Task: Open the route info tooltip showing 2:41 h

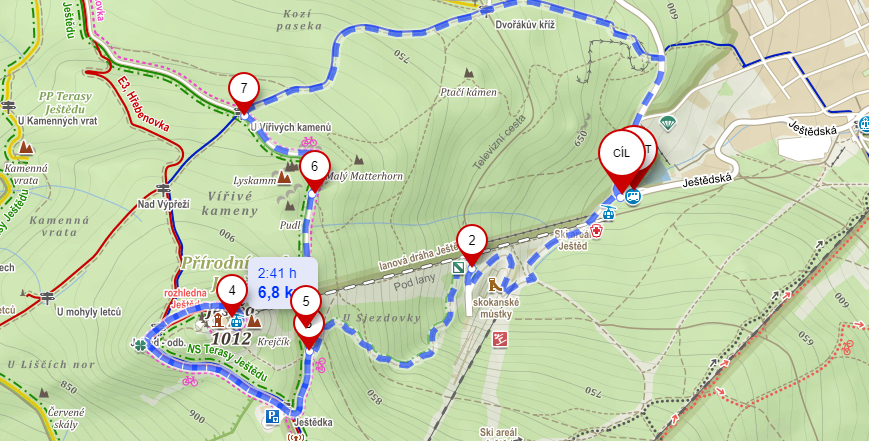Action: [283, 283]
